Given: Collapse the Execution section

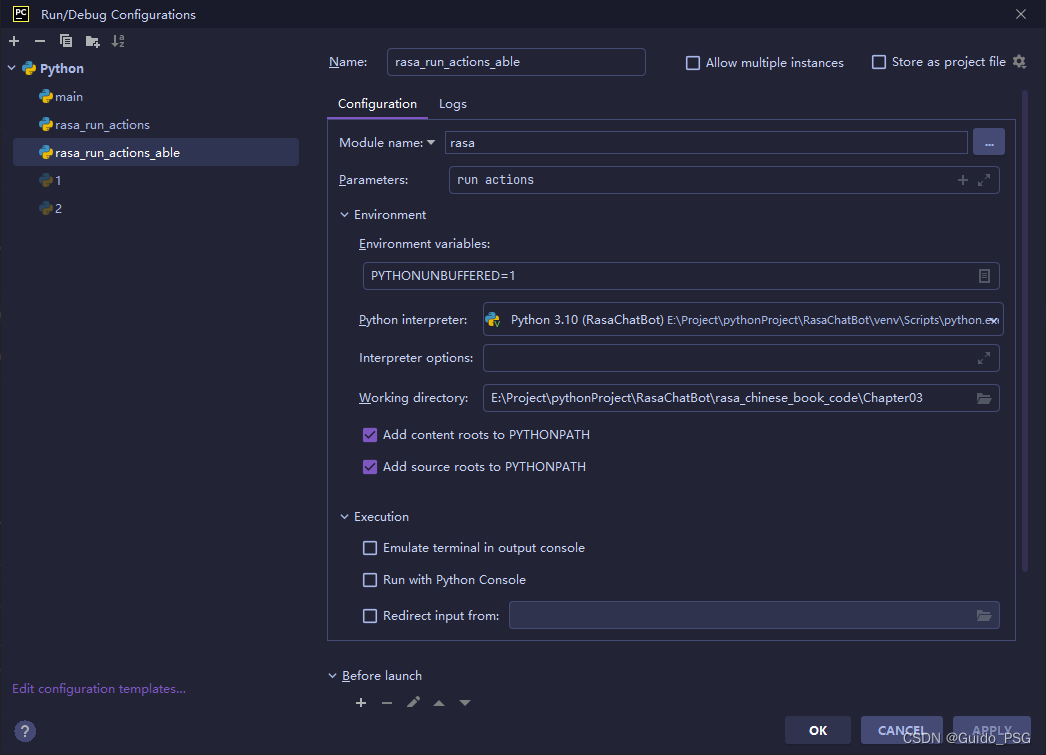Looking at the screenshot, I should (344, 517).
